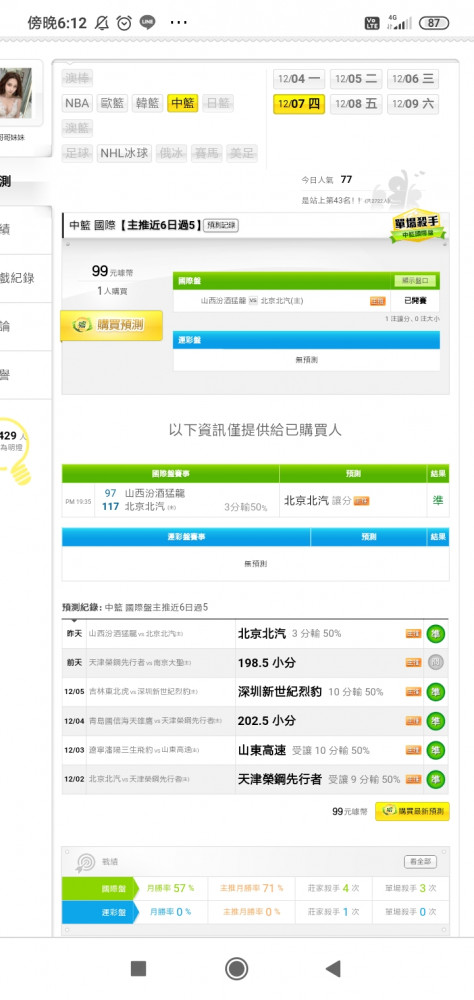474x1000 pixels.
Task: Click orange badge in 山西汾酒猛龍 國際盤 row
Action: coord(378,301)
